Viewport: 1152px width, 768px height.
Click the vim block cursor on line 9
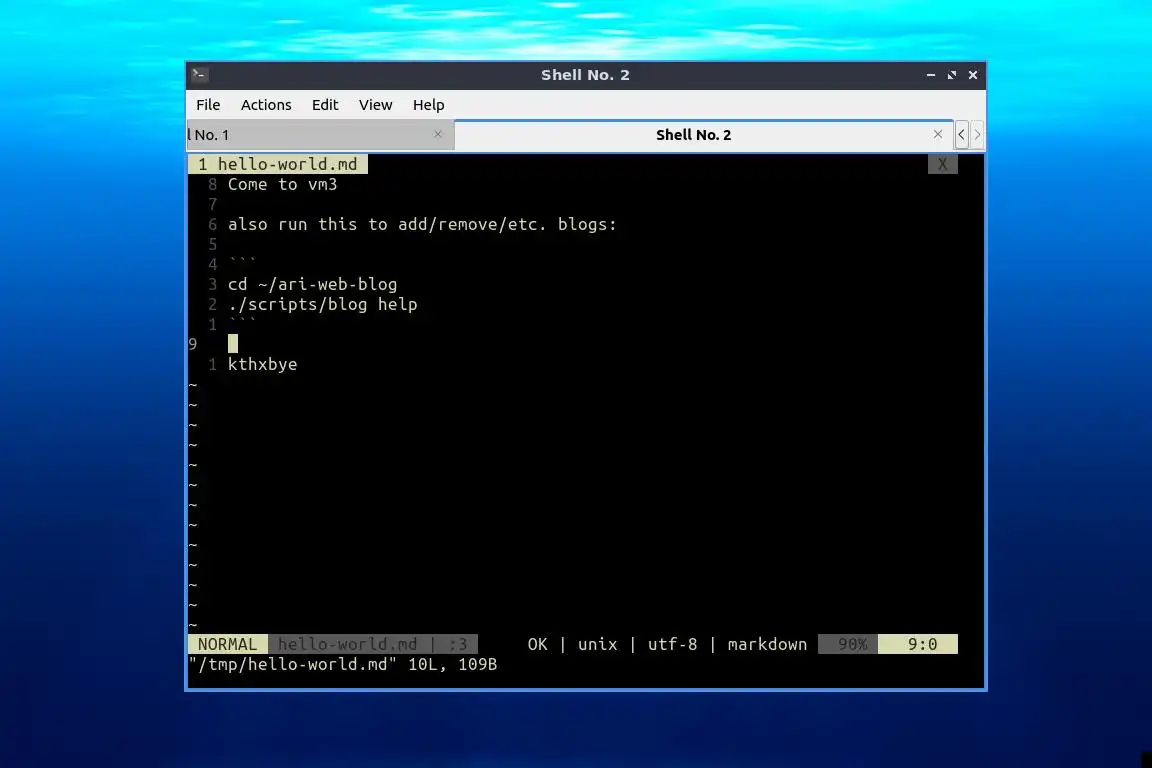233,344
